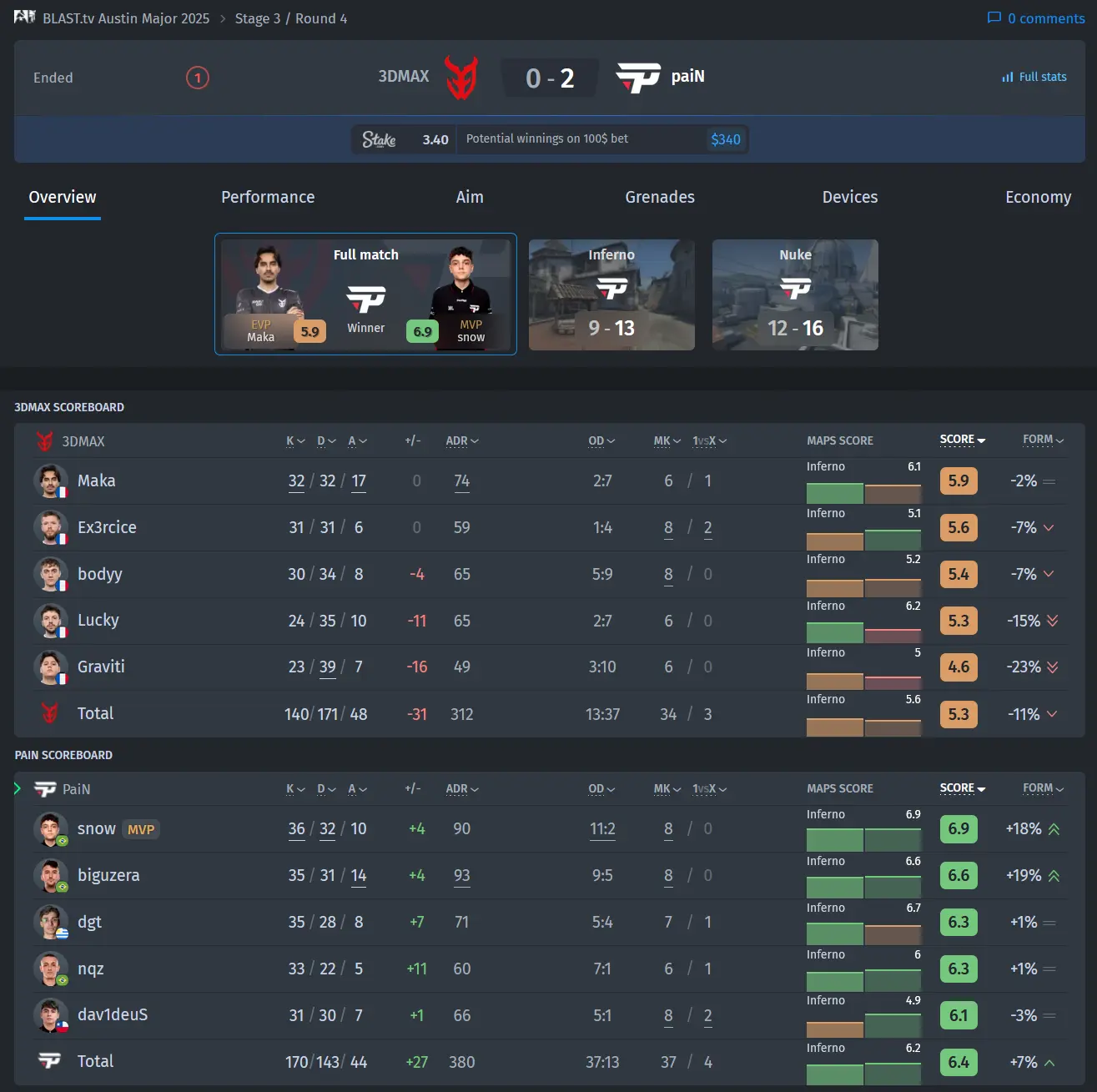Viewport: 1097px width, 1092px height.
Task: Open the Grenades tab
Action: pos(660,197)
